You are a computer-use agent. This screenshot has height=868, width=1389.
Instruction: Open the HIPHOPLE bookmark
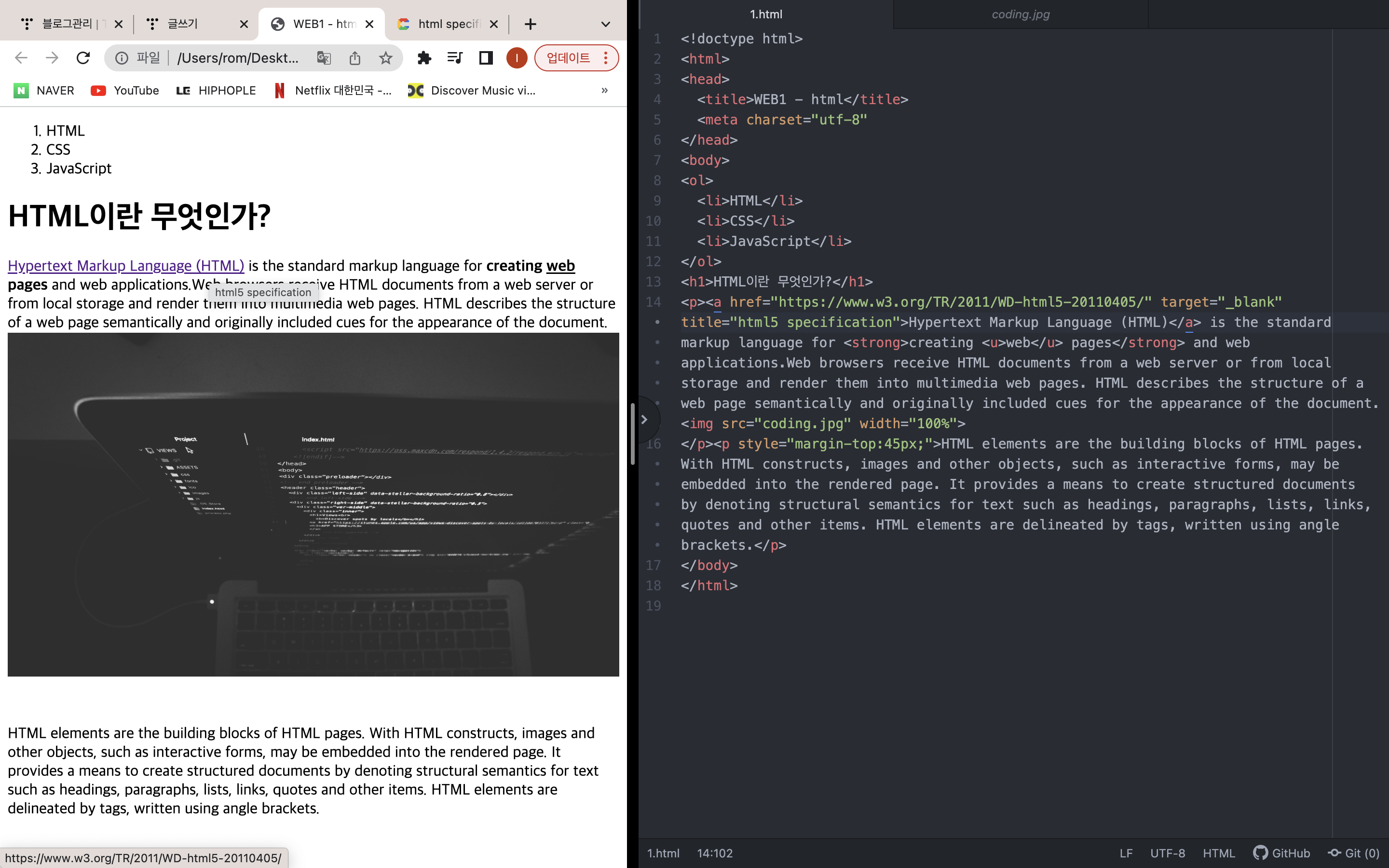[x=216, y=91]
